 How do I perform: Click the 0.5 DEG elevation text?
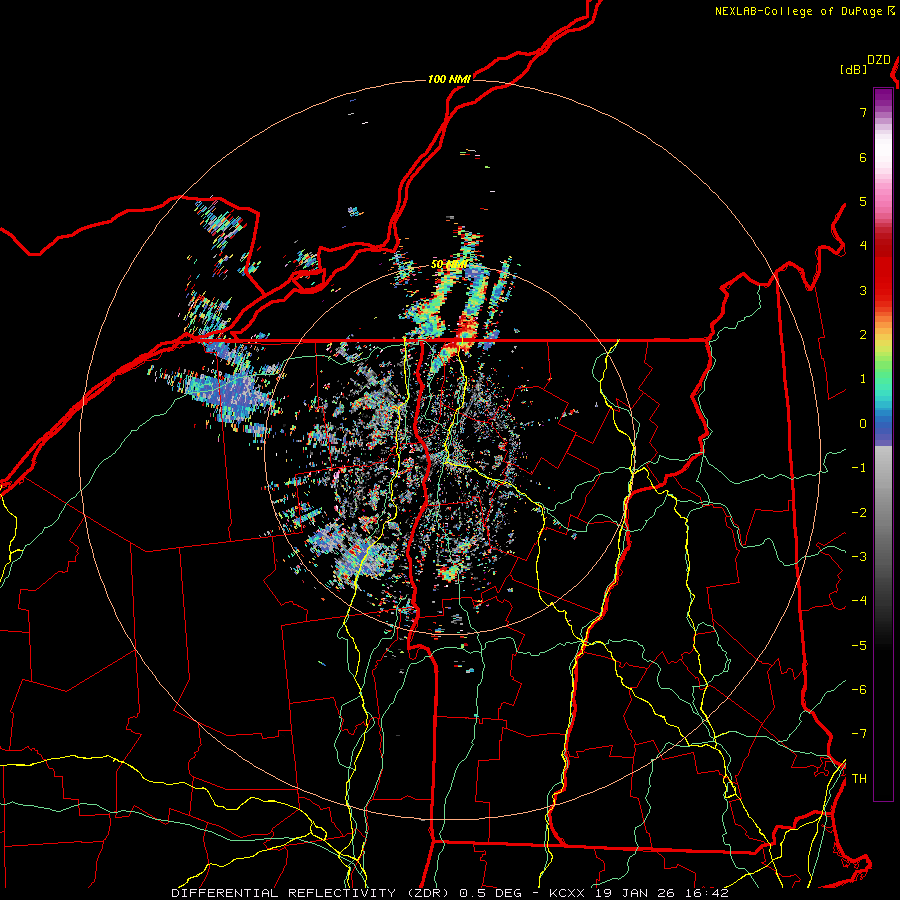pos(490,893)
